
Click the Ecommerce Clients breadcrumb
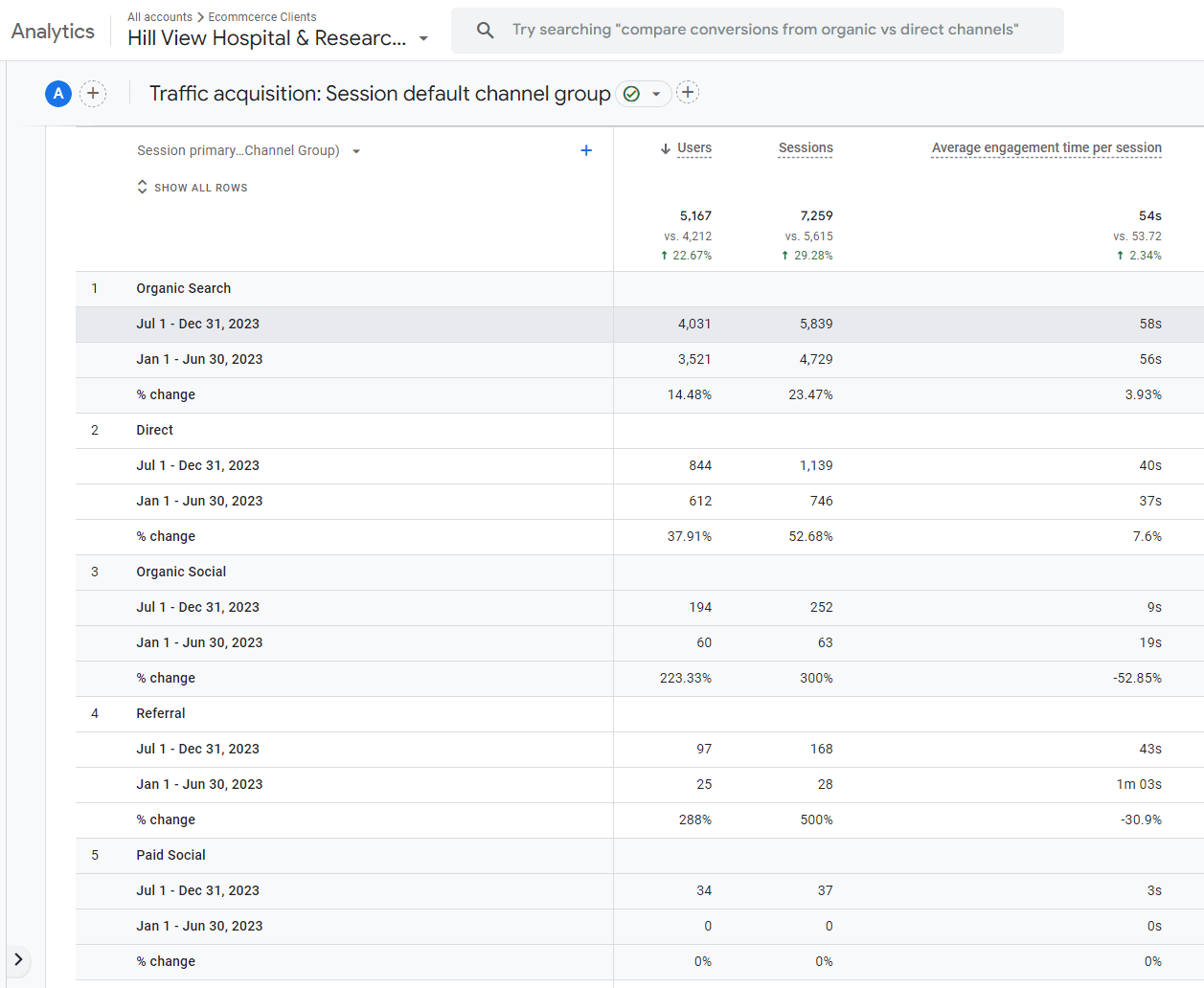click(x=262, y=17)
